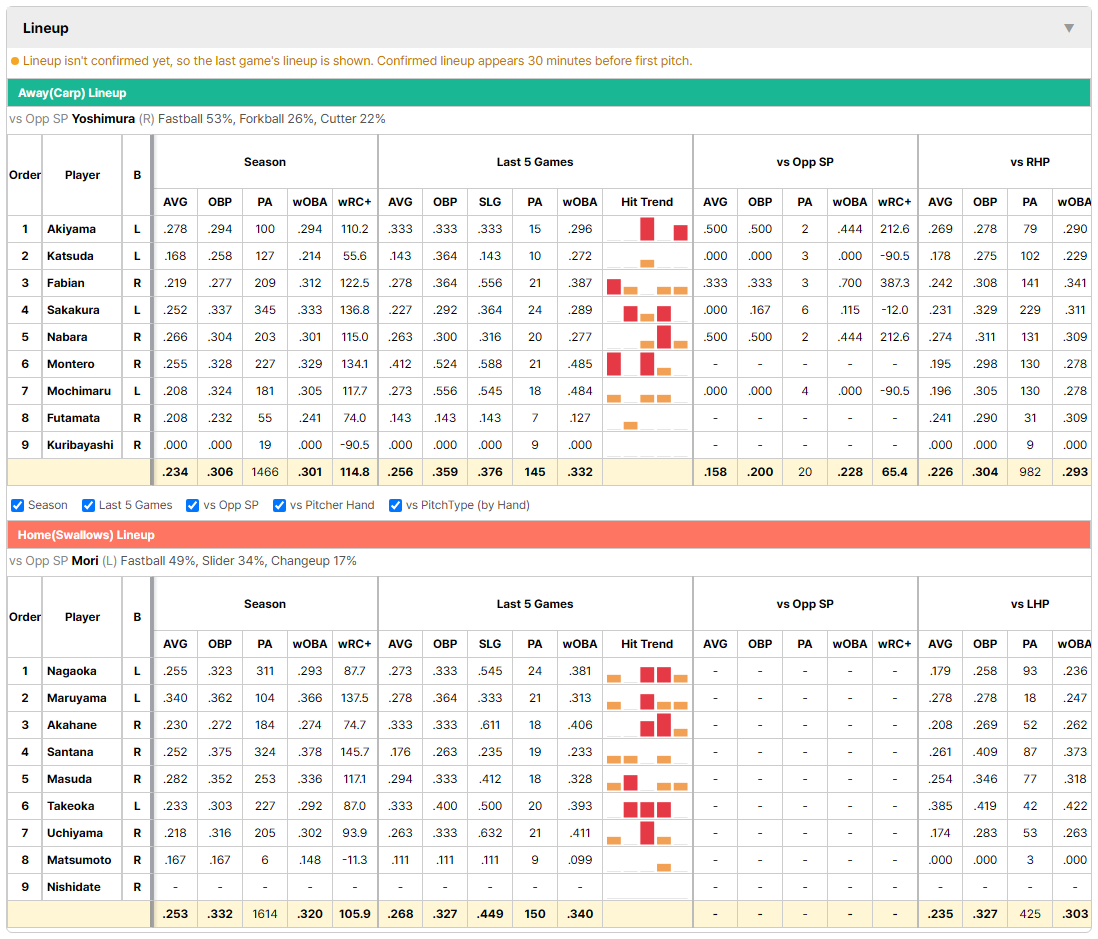The image size is (1098, 939).
Task: Click Akiyama's hit trend chart
Action: pos(647,229)
